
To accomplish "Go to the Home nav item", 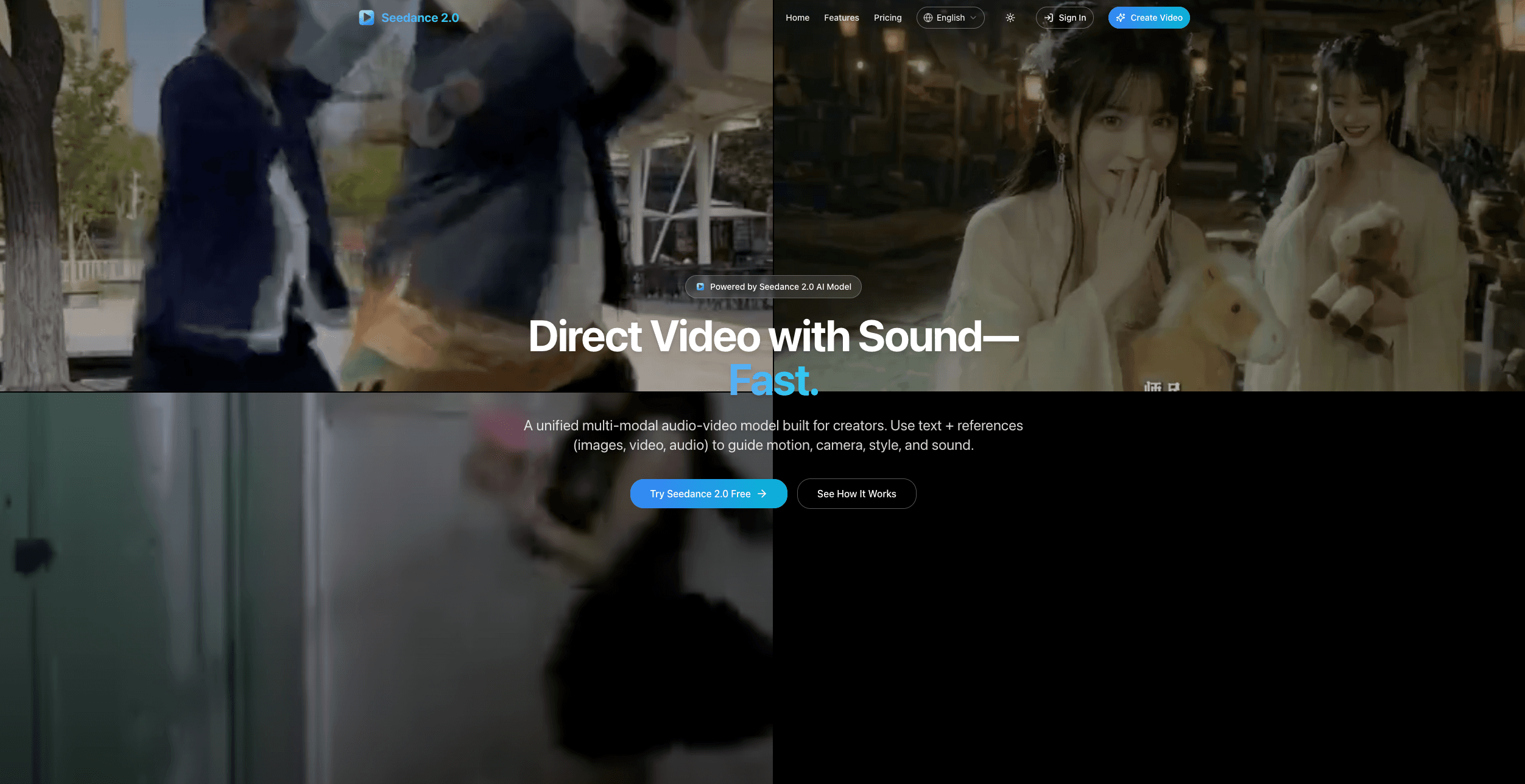I will [797, 18].
